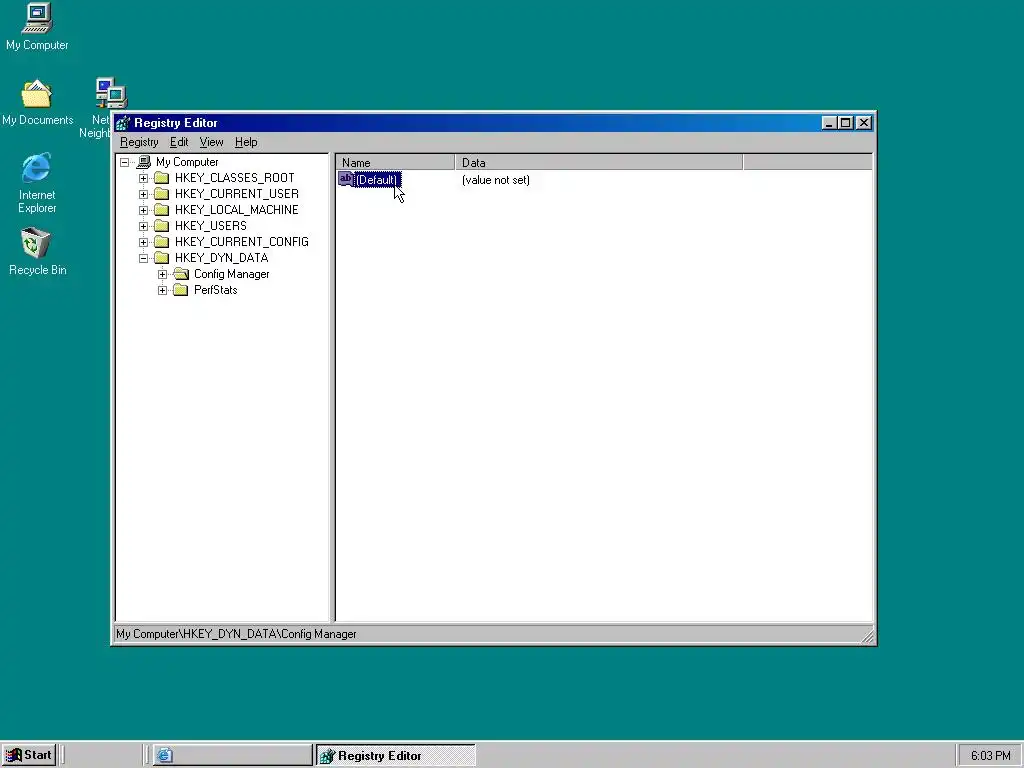Click the My Computer root computer icon in tree

pos(144,162)
